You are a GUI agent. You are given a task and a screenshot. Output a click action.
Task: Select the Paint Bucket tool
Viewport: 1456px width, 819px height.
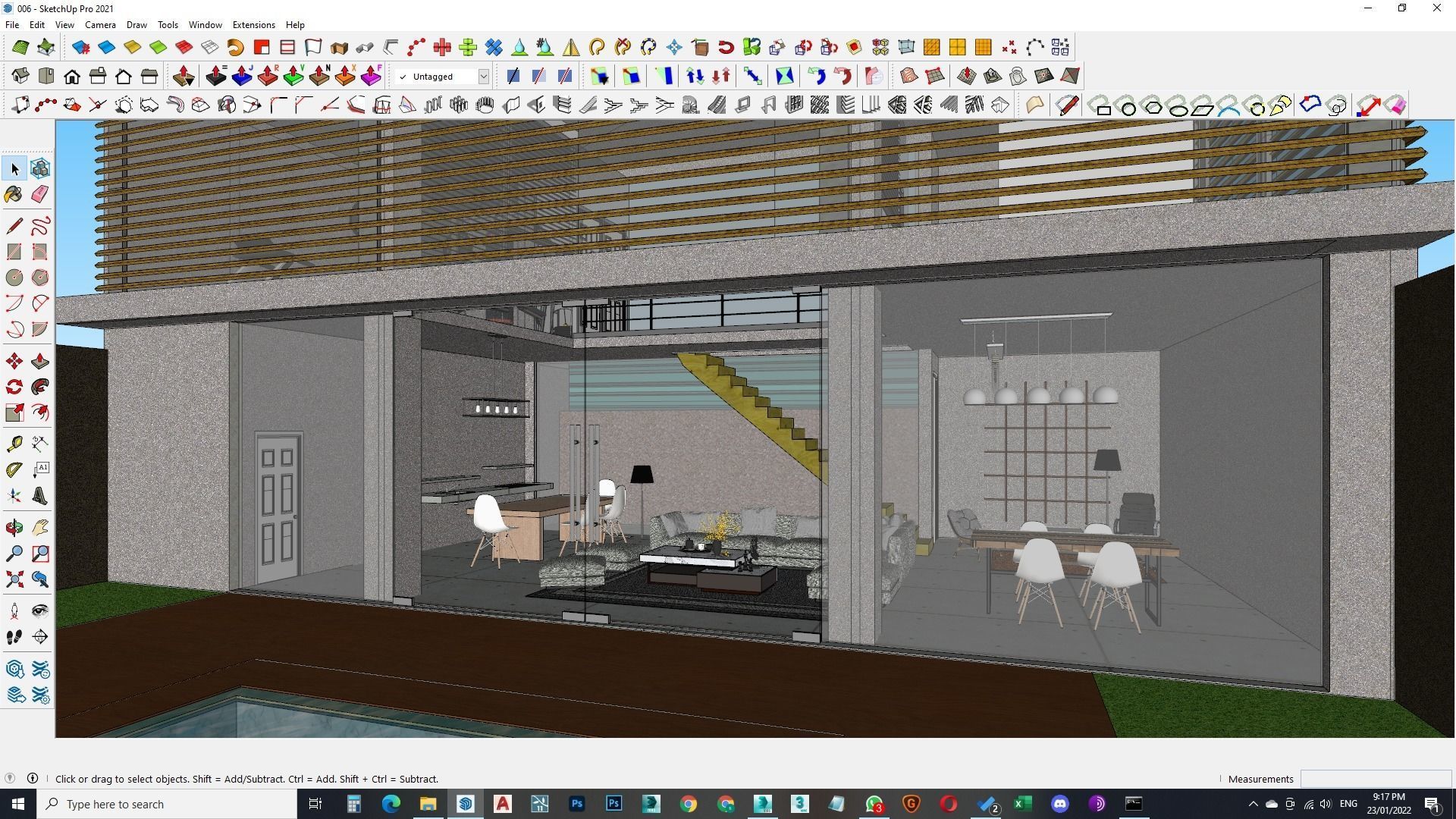tap(14, 195)
